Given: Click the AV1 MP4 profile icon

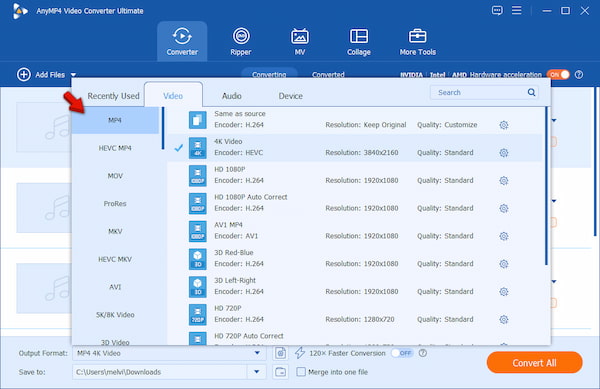Looking at the screenshot, I should tap(197, 231).
